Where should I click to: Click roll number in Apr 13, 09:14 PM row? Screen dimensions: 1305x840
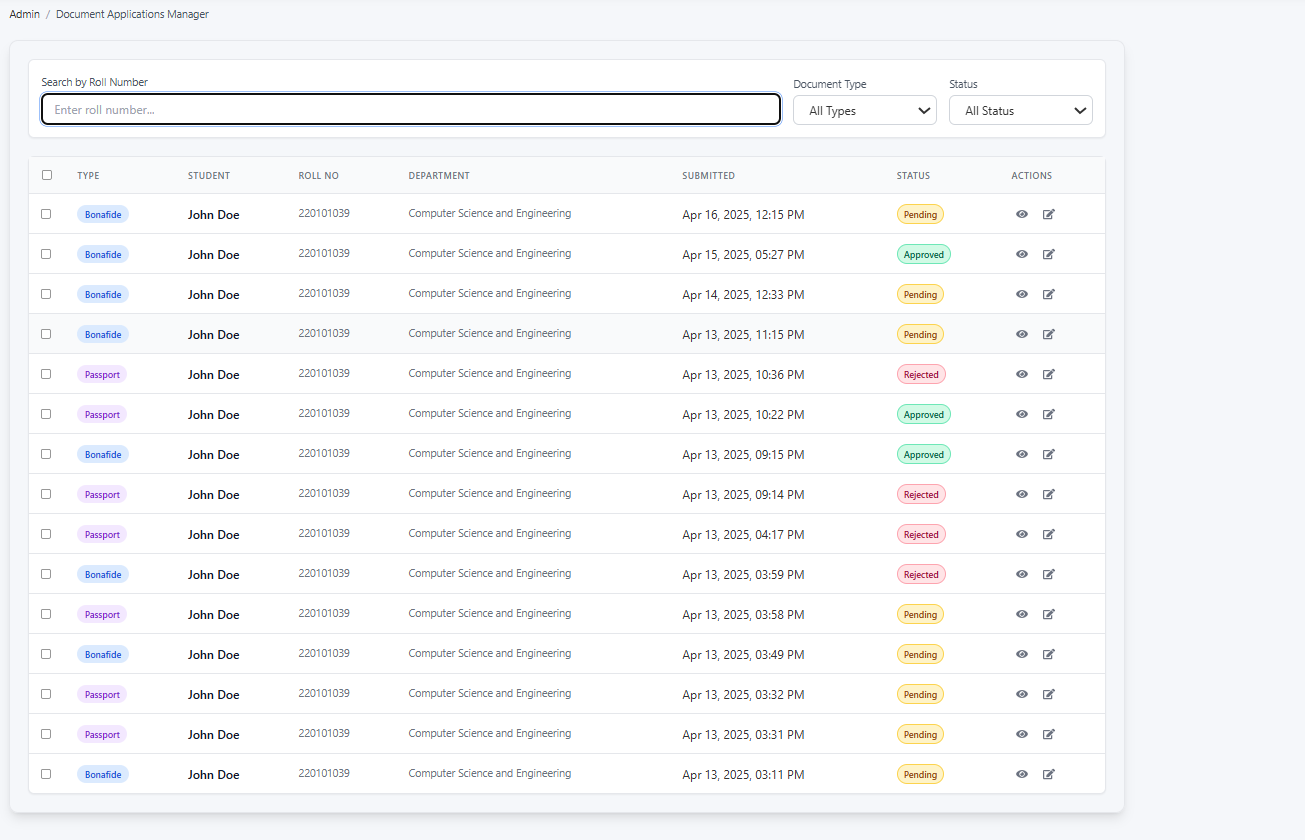(x=324, y=493)
